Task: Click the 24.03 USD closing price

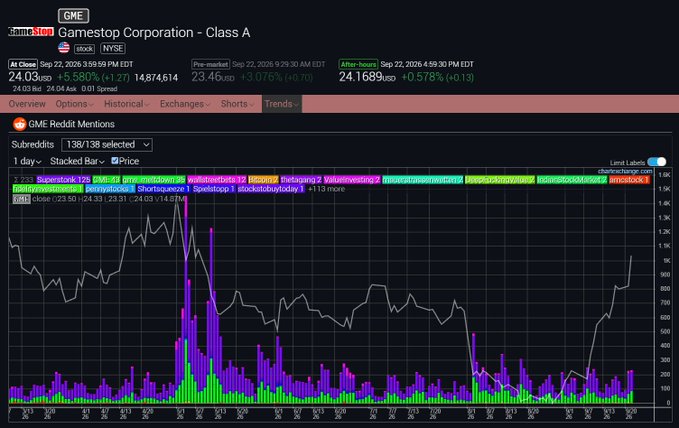Action: tap(30, 77)
